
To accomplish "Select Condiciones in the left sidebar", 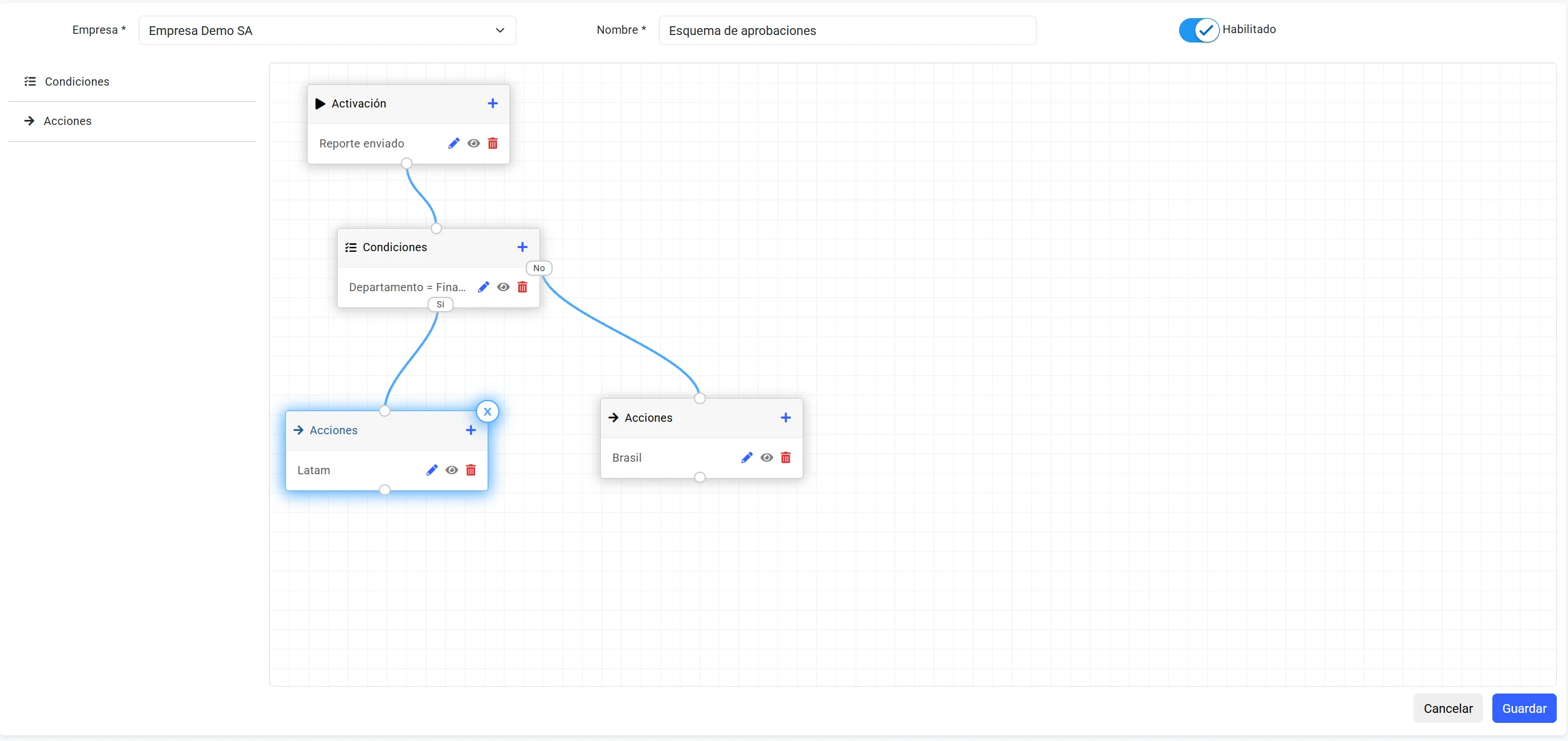I will (133, 82).
